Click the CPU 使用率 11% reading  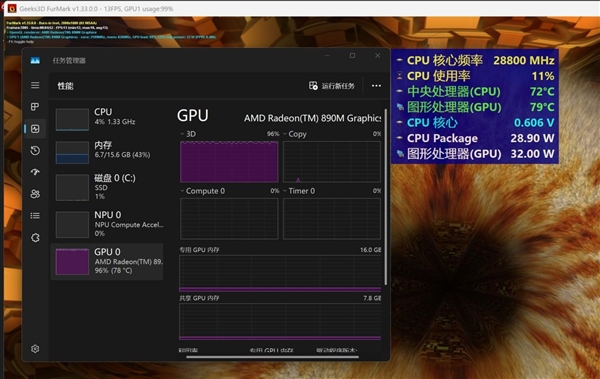click(476, 76)
